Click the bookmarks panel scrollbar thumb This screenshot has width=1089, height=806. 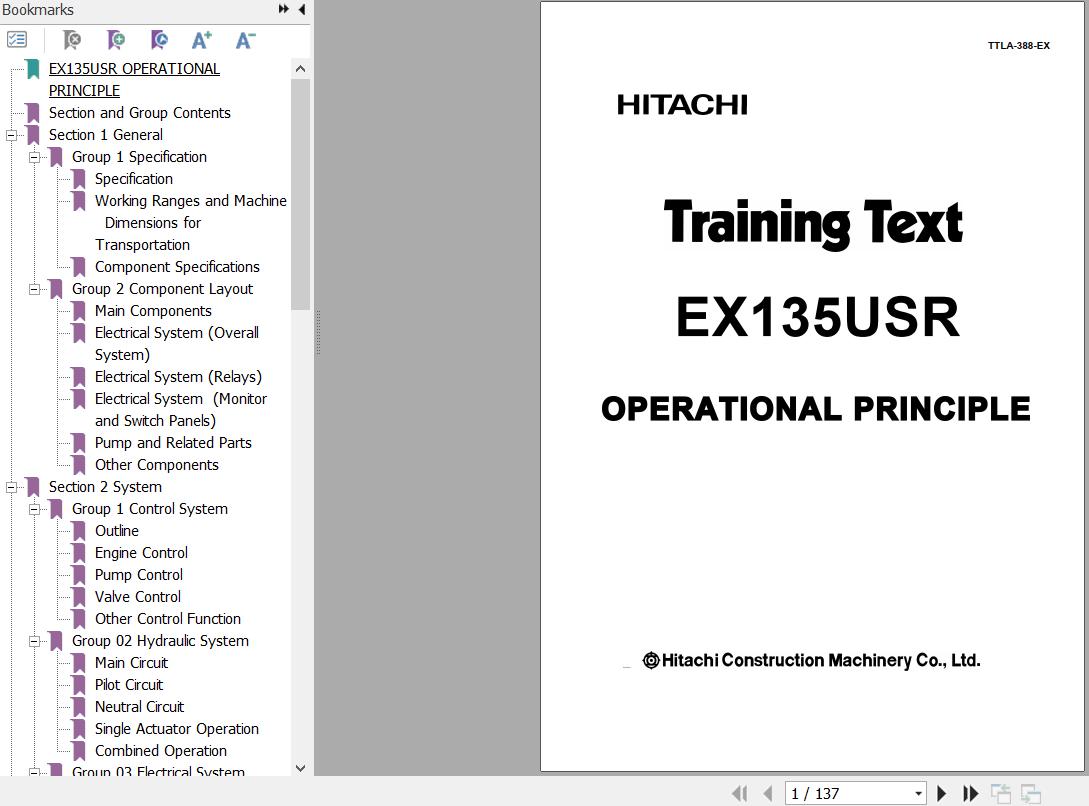pyautogui.click(x=300, y=194)
